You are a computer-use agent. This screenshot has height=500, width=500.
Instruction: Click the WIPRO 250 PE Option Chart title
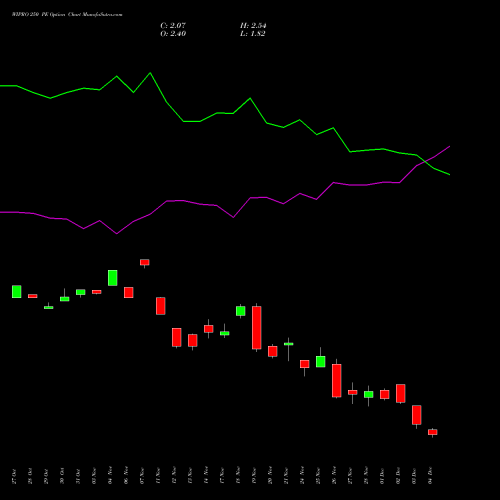(67, 15)
